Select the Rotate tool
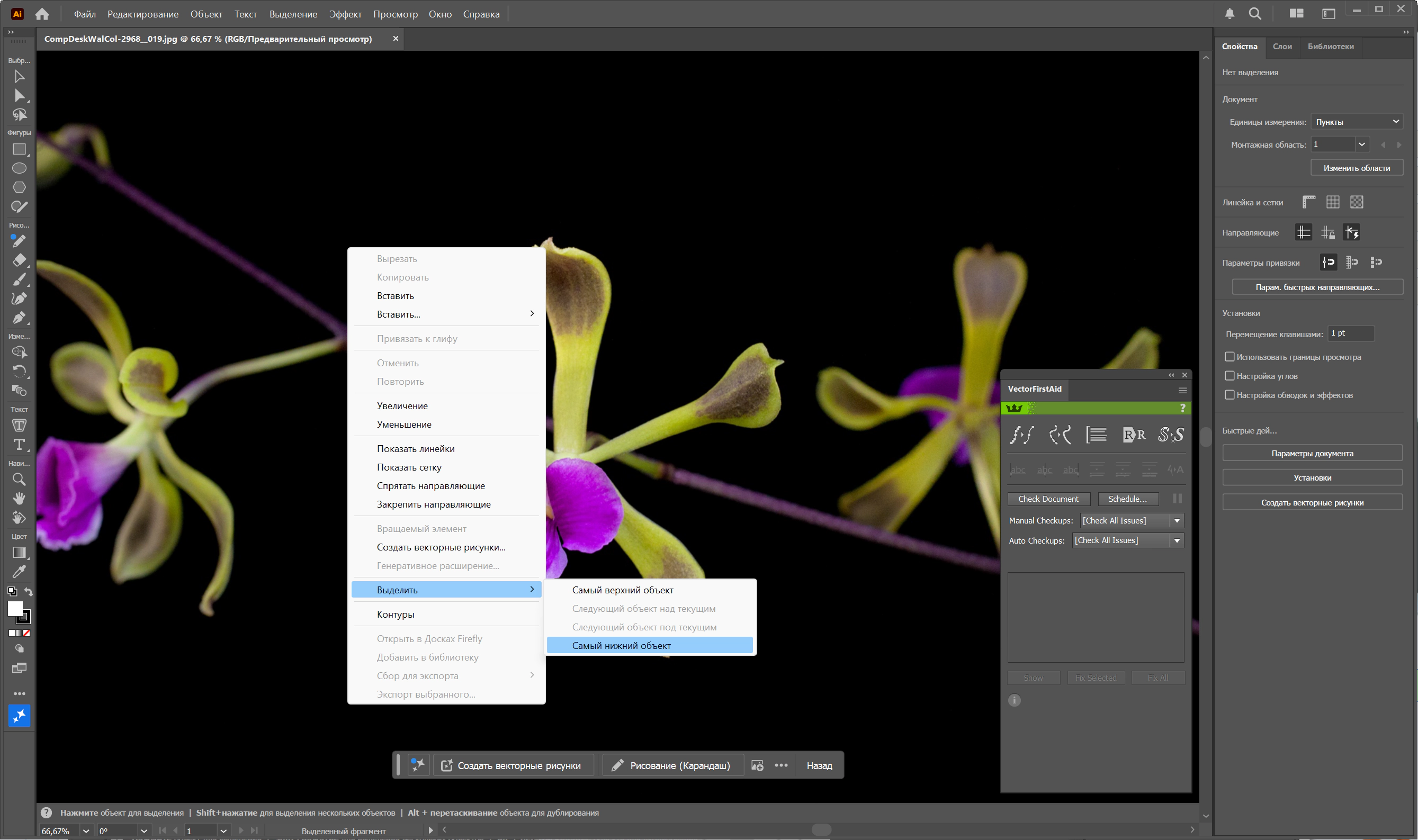The image size is (1418, 840). tap(19, 372)
